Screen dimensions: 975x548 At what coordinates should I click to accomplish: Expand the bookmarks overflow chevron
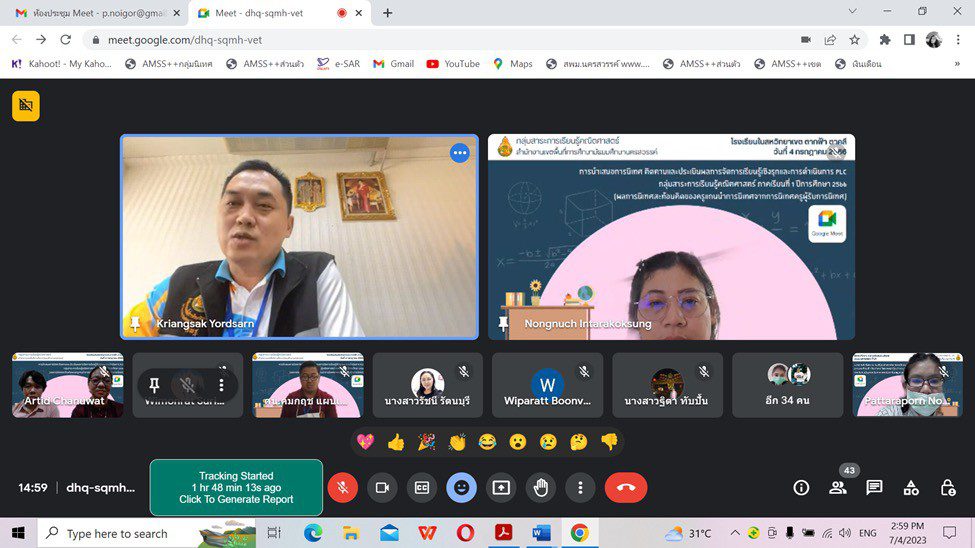(x=957, y=64)
